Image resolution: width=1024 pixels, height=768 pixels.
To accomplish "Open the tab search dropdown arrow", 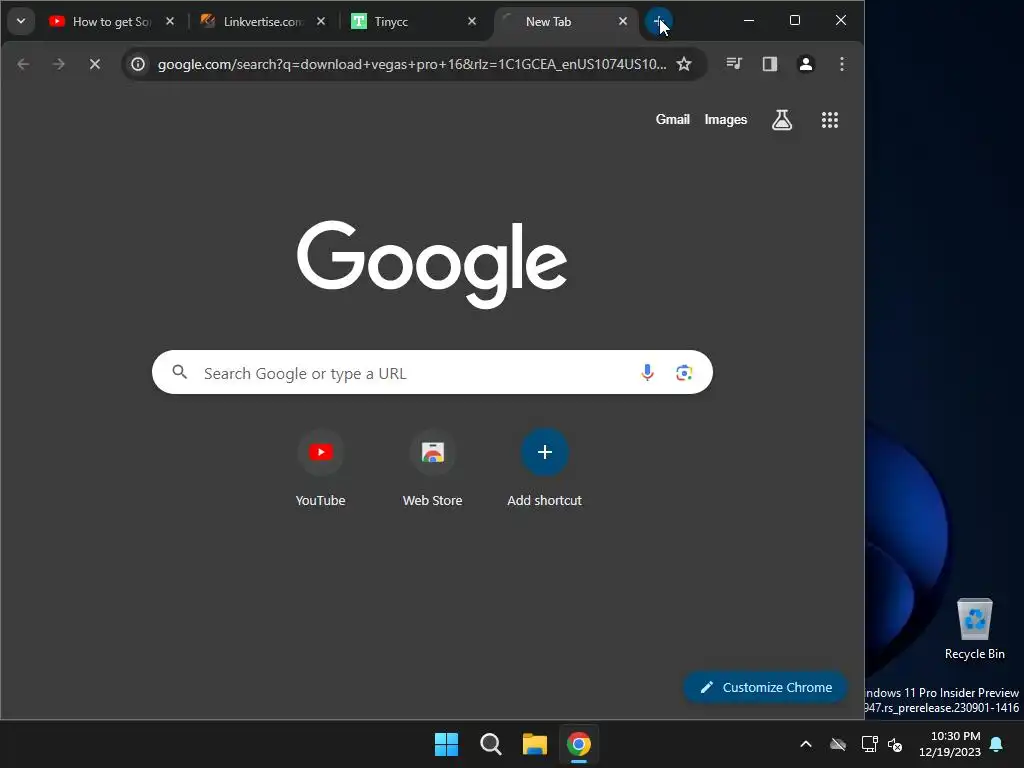I will click(x=21, y=21).
